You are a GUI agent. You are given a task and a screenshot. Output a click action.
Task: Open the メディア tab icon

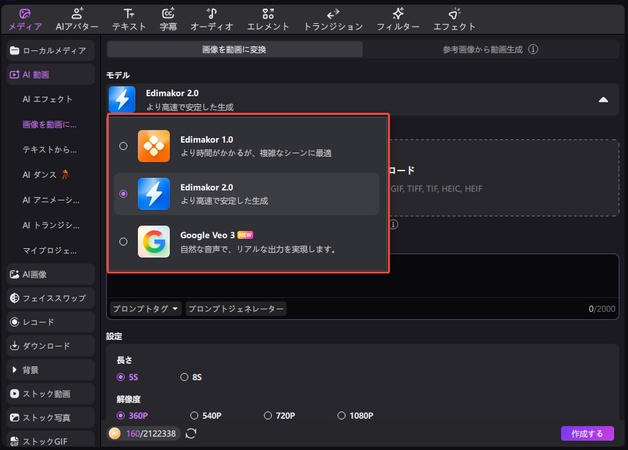(25, 14)
